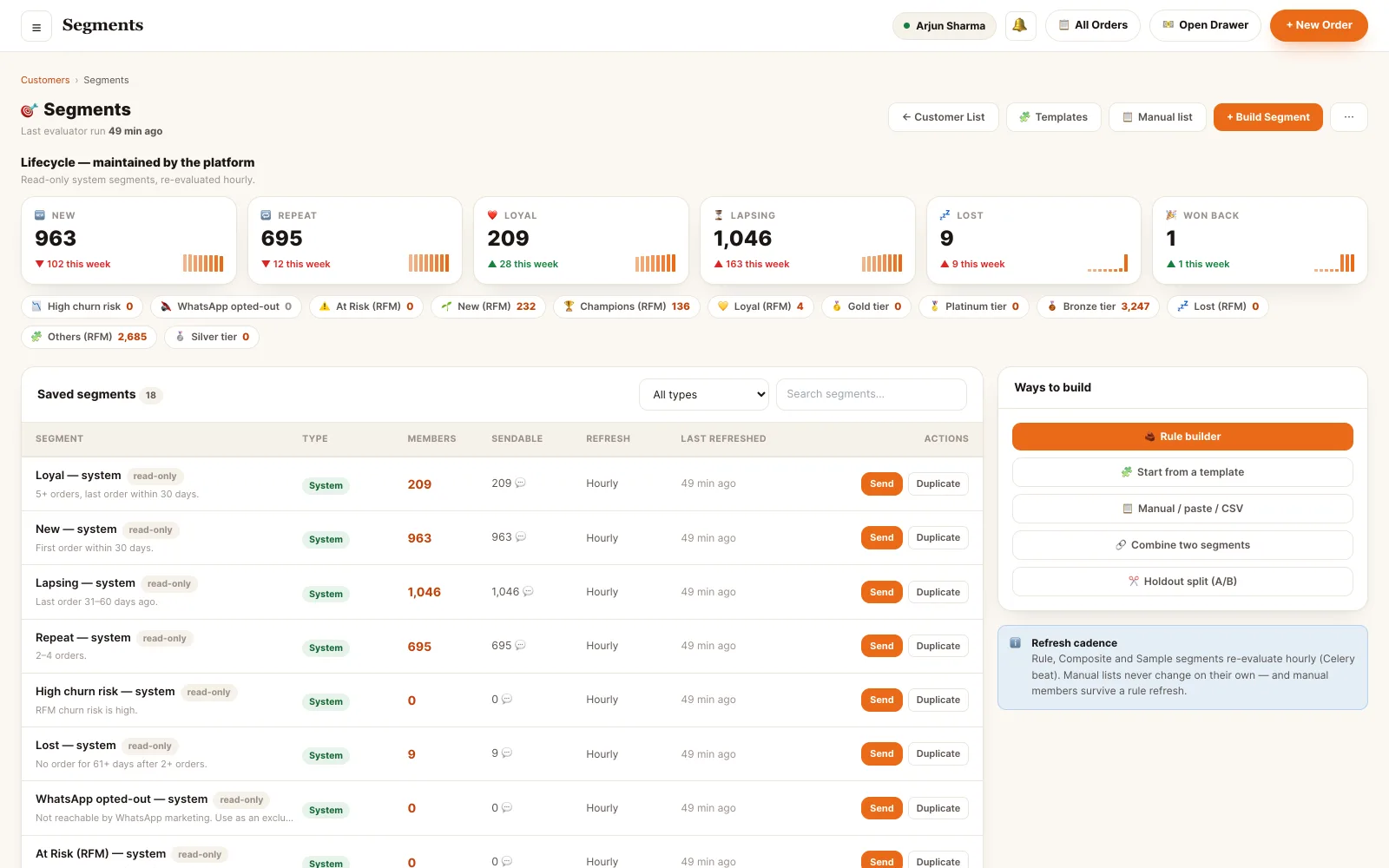1389x868 pixels.
Task: Click Open Drawer button
Action: click(x=1205, y=25)
